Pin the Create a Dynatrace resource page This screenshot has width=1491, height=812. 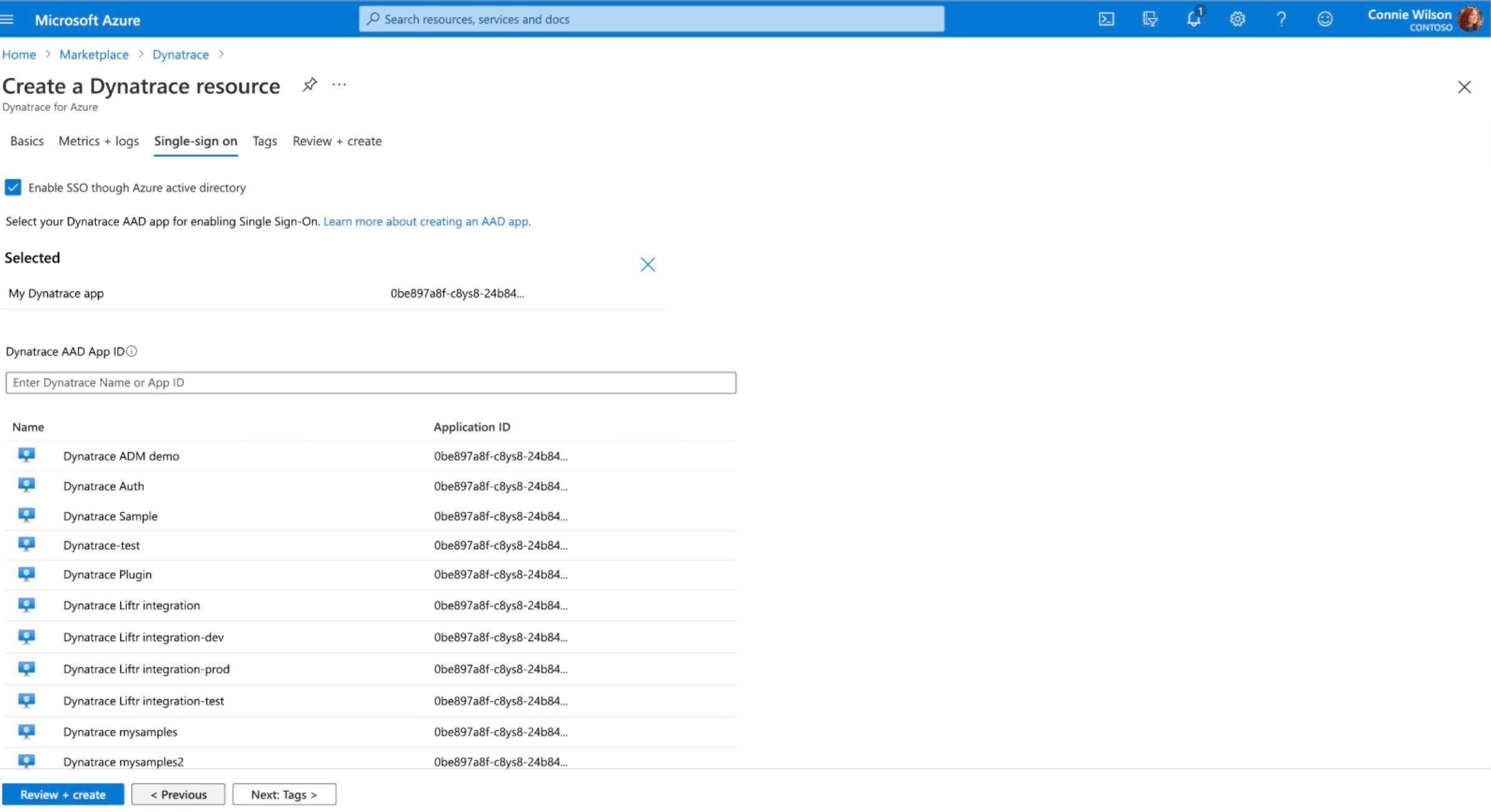(310, 85)
